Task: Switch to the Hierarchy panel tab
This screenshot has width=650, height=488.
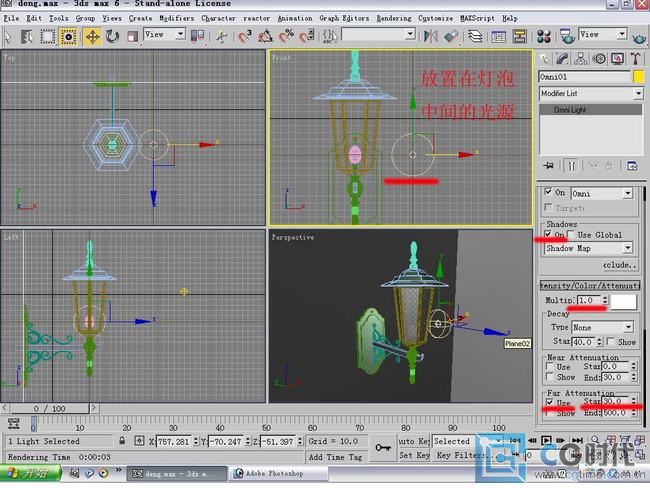Action: click(x=580, y=59)
